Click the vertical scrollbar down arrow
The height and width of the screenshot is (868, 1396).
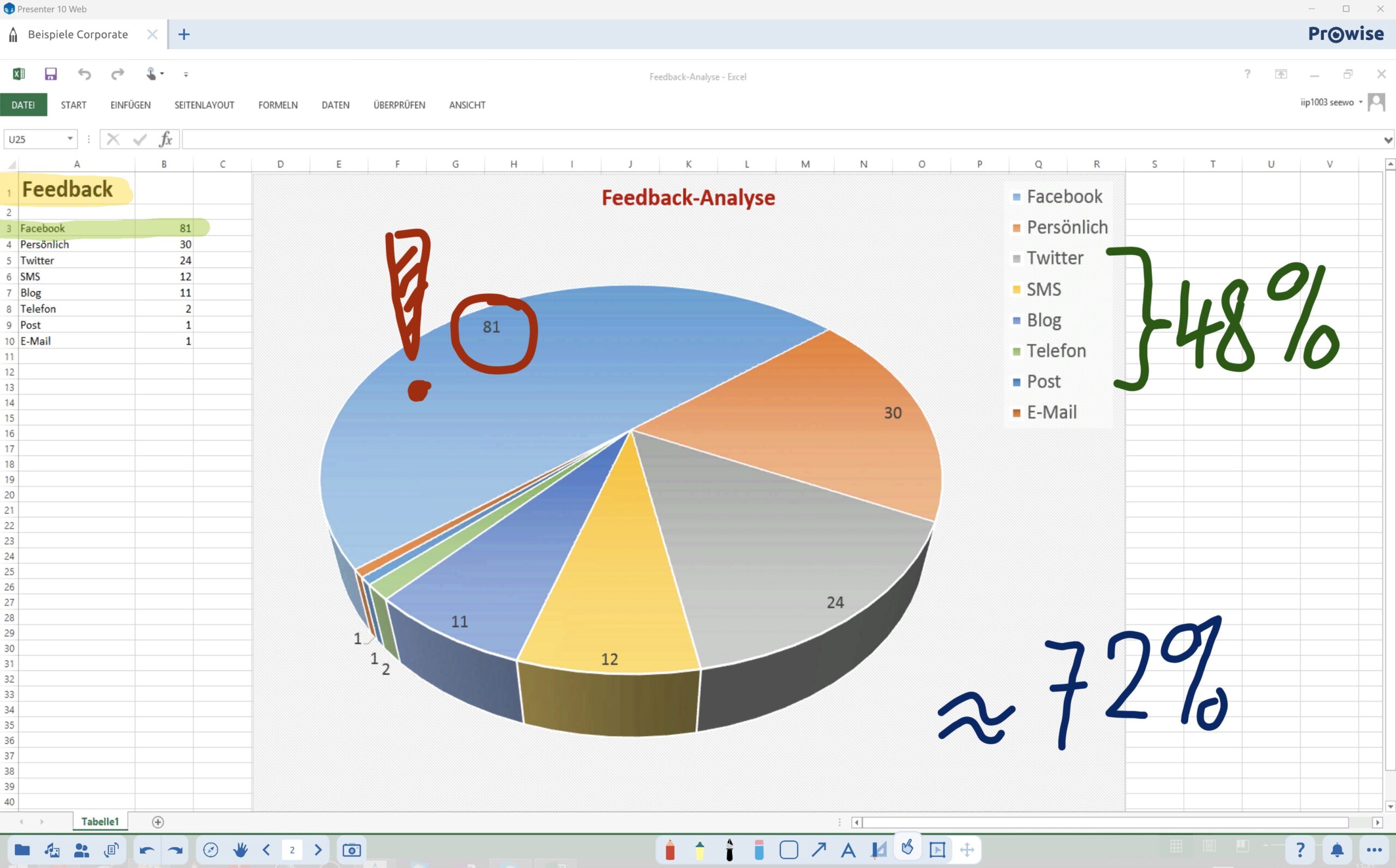1389,806
